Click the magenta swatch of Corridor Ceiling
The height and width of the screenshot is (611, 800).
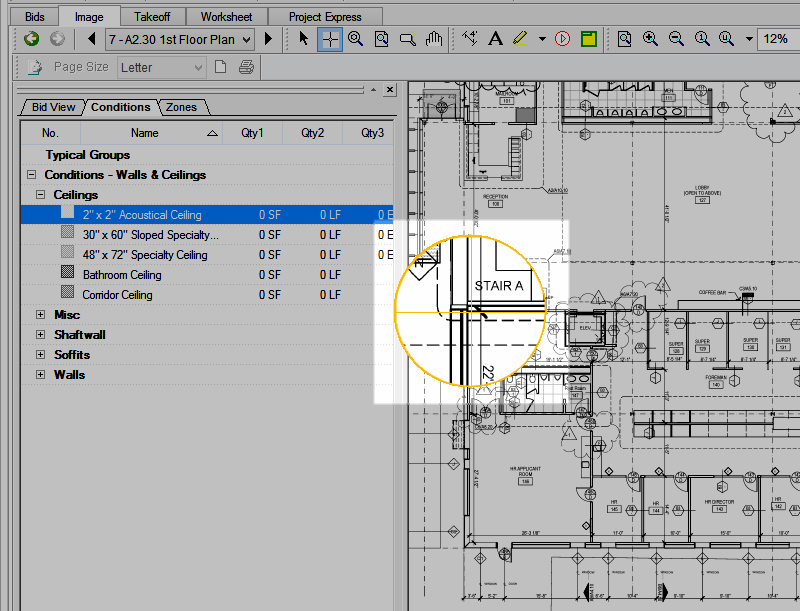click(x=67, y=292)
